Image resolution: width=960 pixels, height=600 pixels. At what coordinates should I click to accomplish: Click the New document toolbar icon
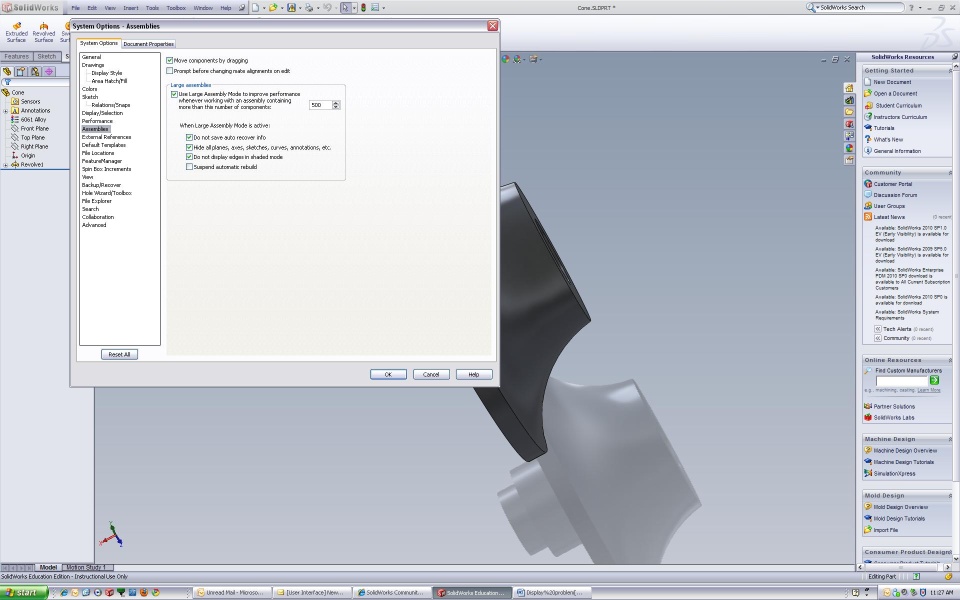(x=255, y=8)
